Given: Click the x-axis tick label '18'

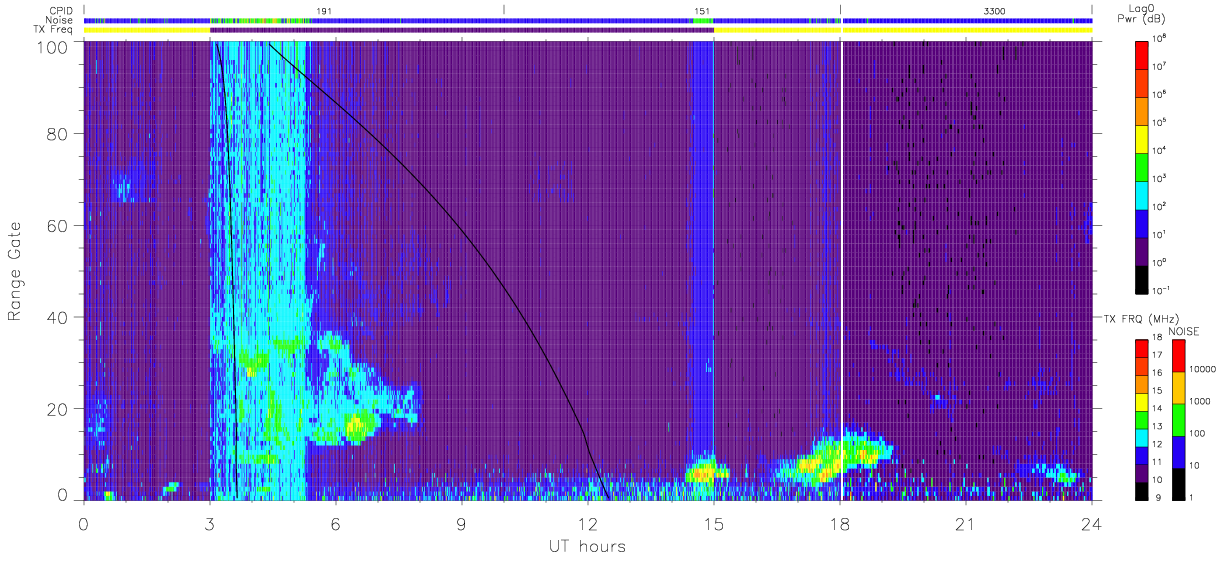Looking at the screenshot, I should click(840, 523).
